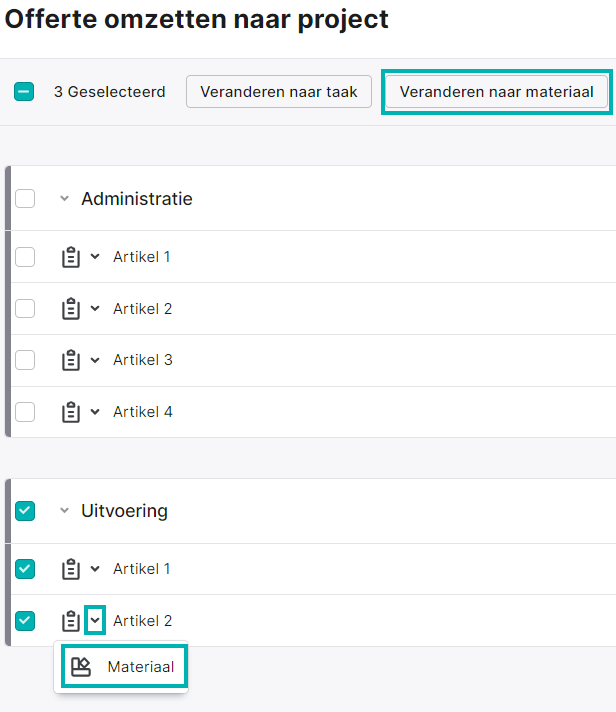Check the Administratie group checkbox
The height and width of the screenshot is (712, 616).
(25, 198)
